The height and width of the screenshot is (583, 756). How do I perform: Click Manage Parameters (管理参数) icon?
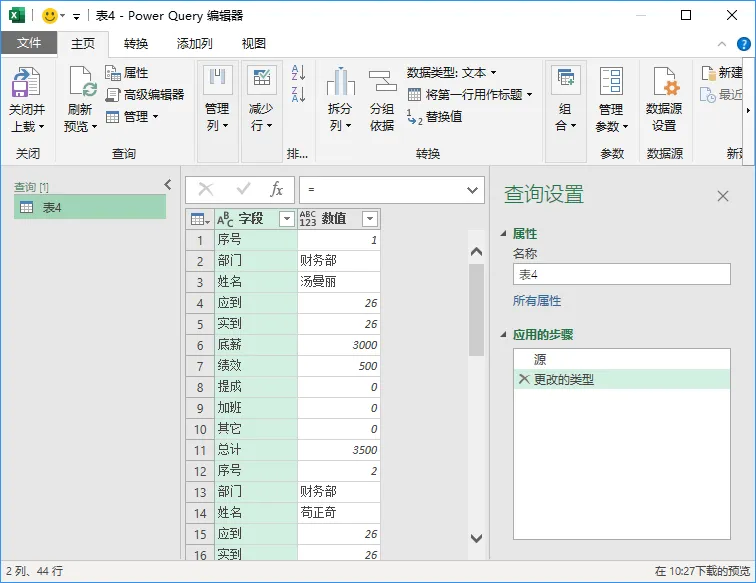(611, 81)
